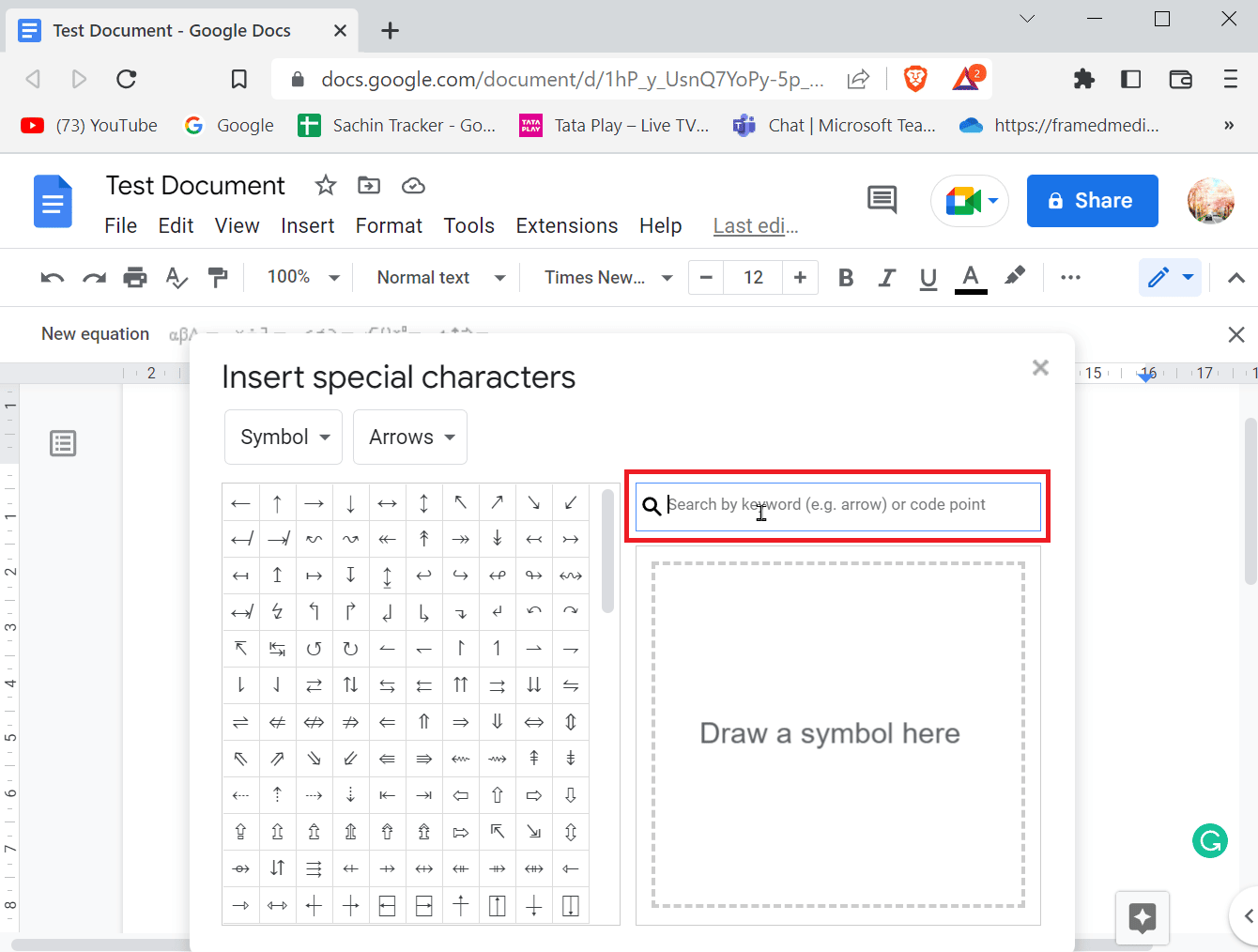Click the special character search field
Image resolution: width=1258 pixels, height=952 pixels.
click(x=838, y=506)
